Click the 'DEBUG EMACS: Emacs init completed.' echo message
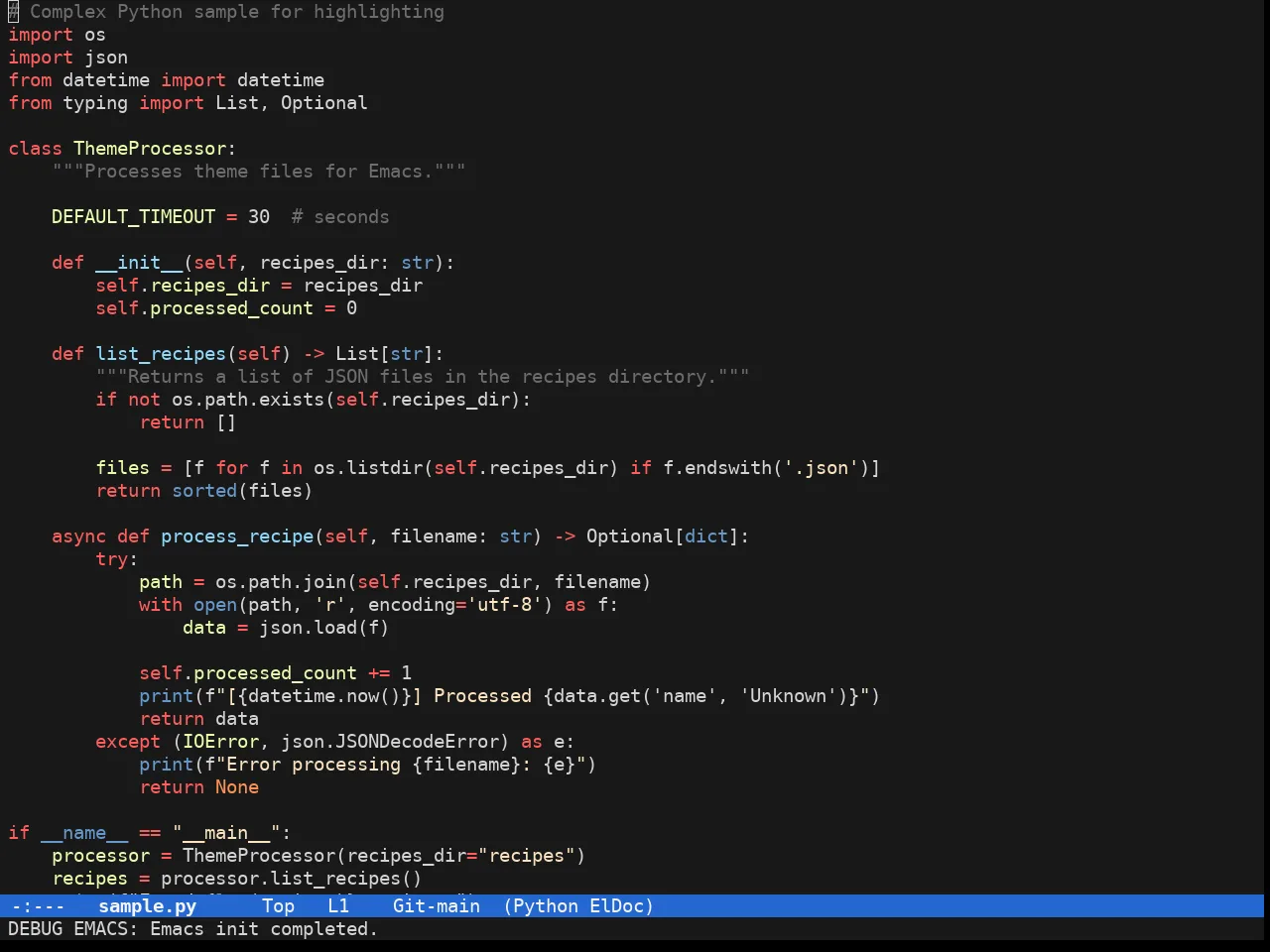Screen dimensions: 1270x952 (192, 929)
